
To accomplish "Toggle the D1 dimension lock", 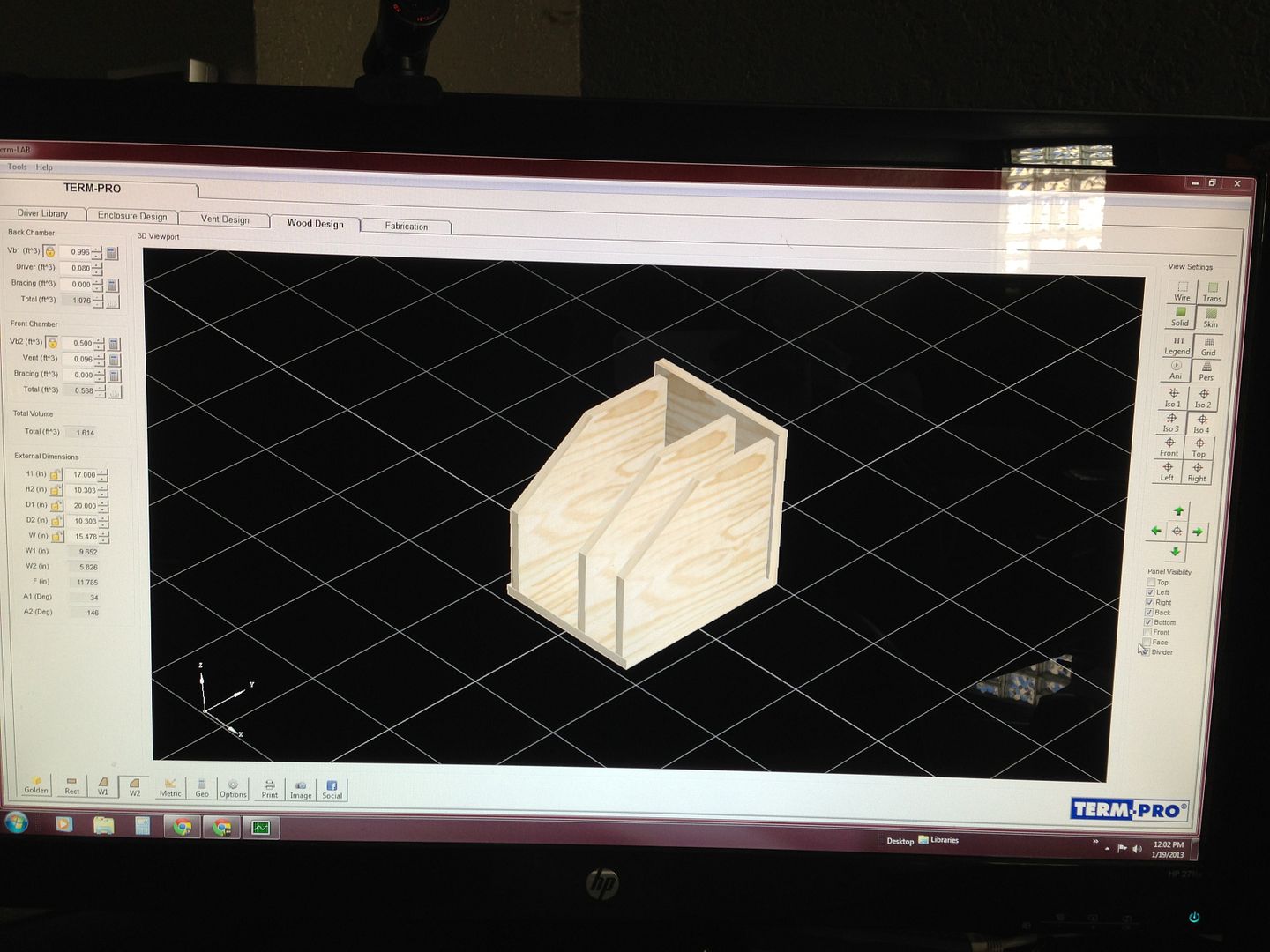I will pyautogui.click(x=56, y=506).
